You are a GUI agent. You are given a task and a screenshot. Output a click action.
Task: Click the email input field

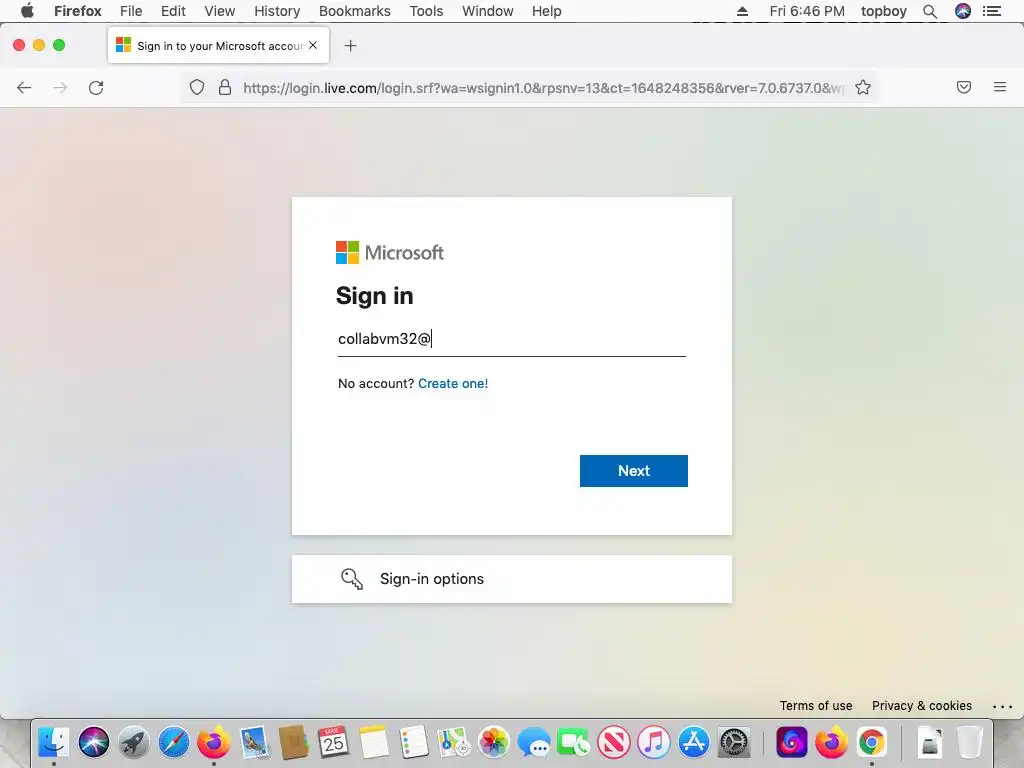tap(512, 339)
